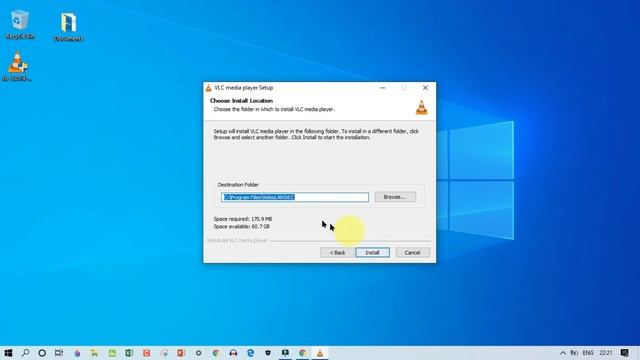Open the shield security icon in taskbar

(x=268, y=353)
